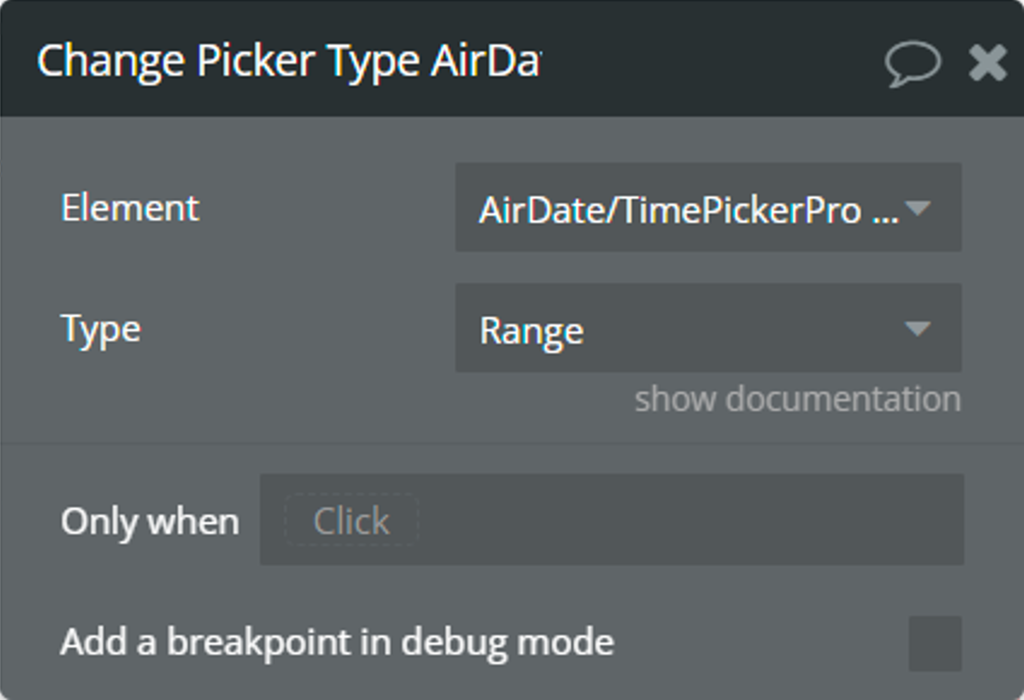Click the Element field label

click(130, 208)
